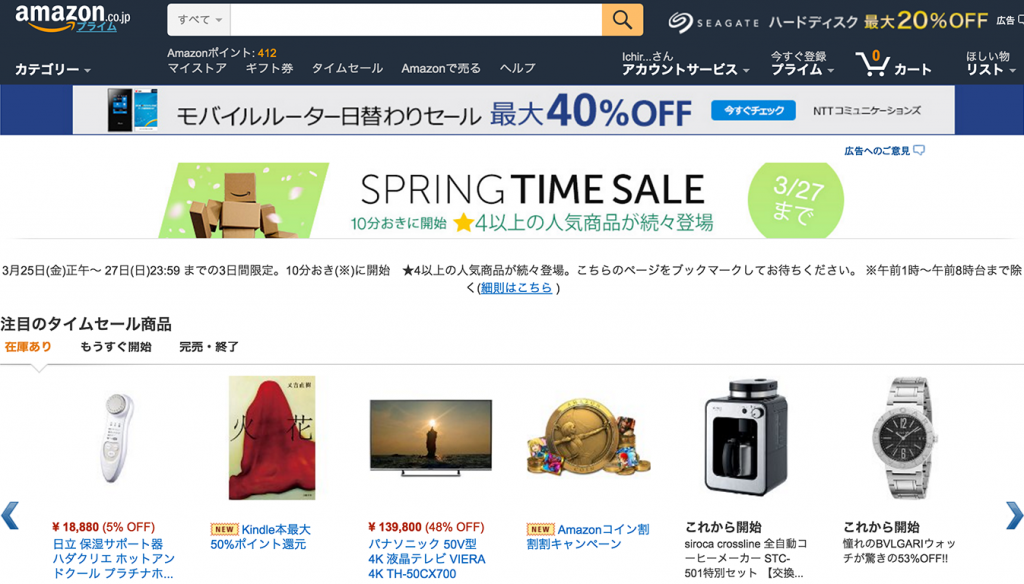
Task: Open the アカウントサービス dropdown
Action: point(686,70)
